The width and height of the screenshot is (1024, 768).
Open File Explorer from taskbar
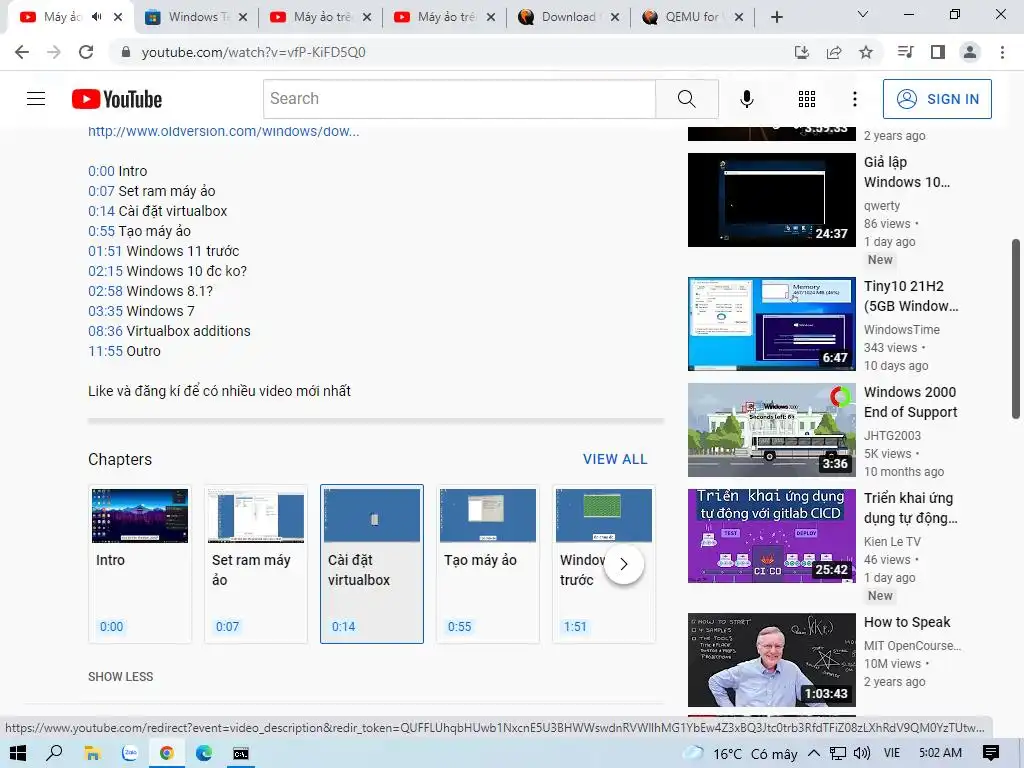click(92, 753)
